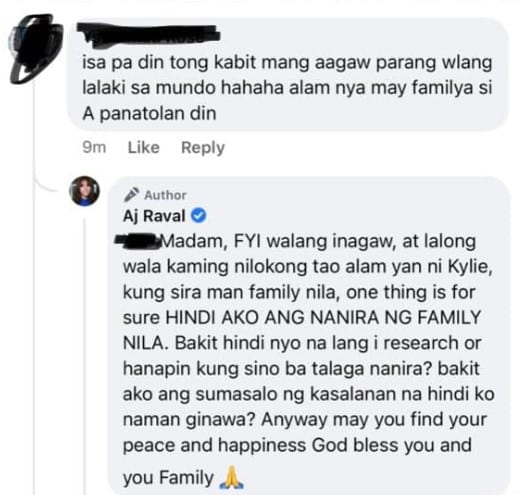Click the redacted mention tag before "Madam"
This screenshot has height=495, width=520.
click(x=137, y=242)
